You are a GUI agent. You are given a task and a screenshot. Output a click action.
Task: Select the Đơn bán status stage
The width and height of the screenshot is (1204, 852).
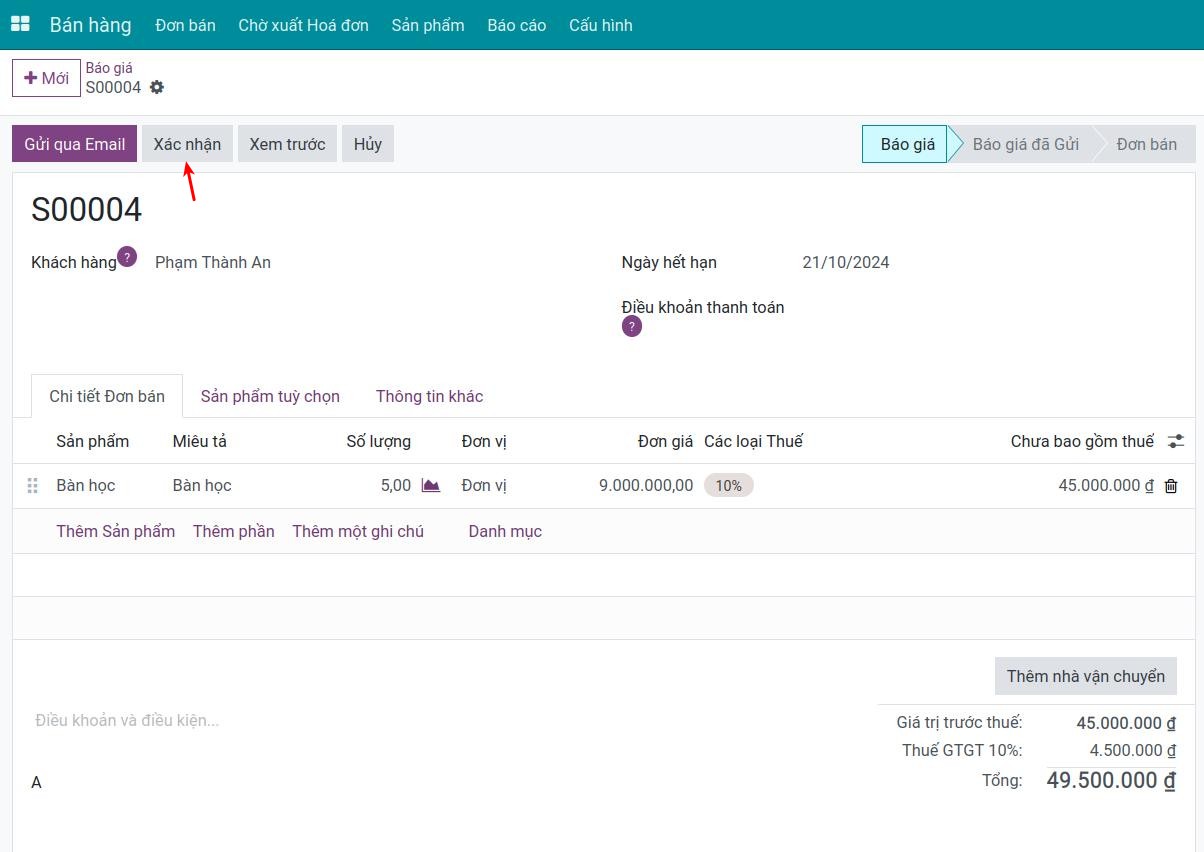[x=1147, y=144]
